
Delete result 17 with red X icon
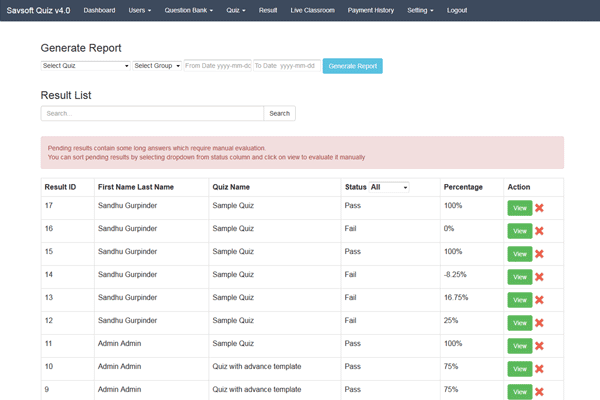[x=539, y=208]
